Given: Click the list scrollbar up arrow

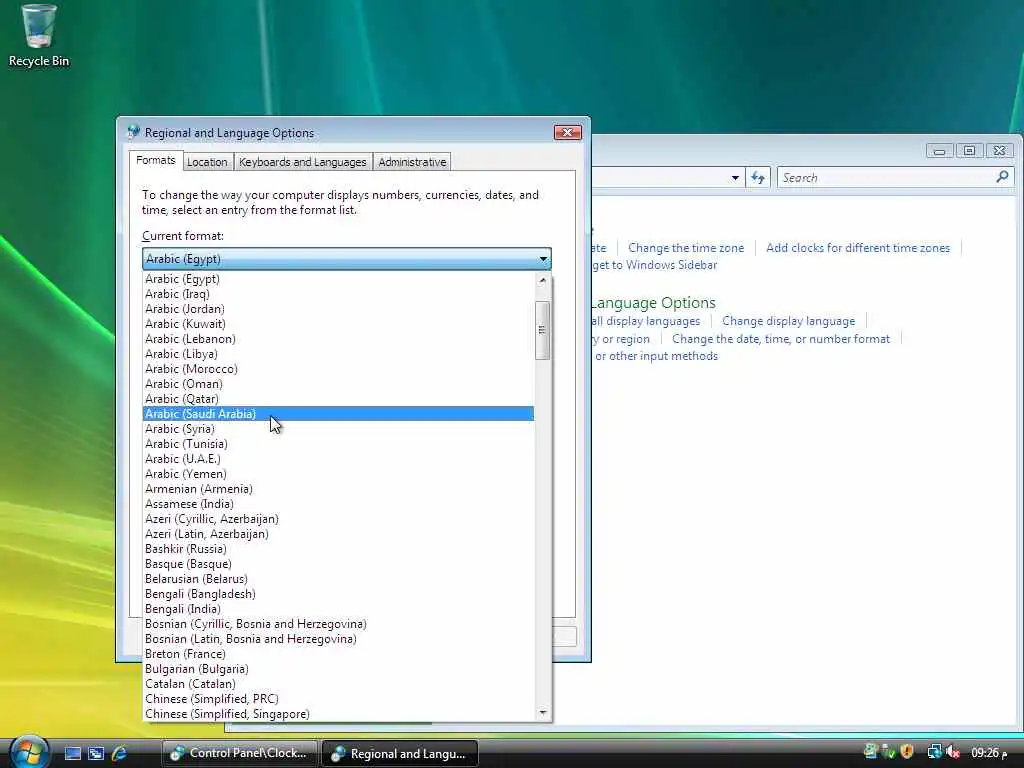Looking at the screenshot, I should (x=543, y=280).
